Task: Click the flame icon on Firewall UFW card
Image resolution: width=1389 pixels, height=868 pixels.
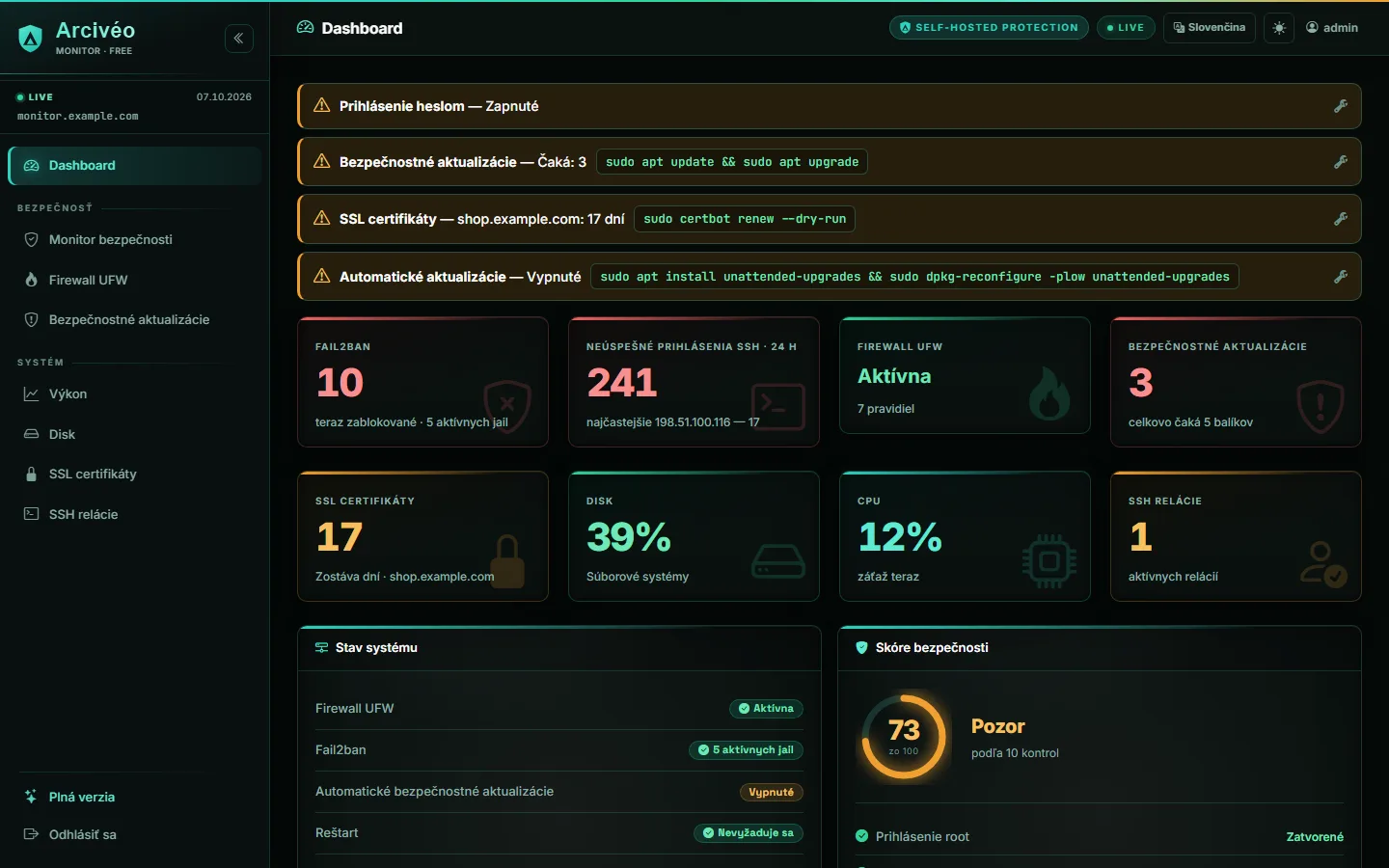Action: click(x=1049, y=393)
